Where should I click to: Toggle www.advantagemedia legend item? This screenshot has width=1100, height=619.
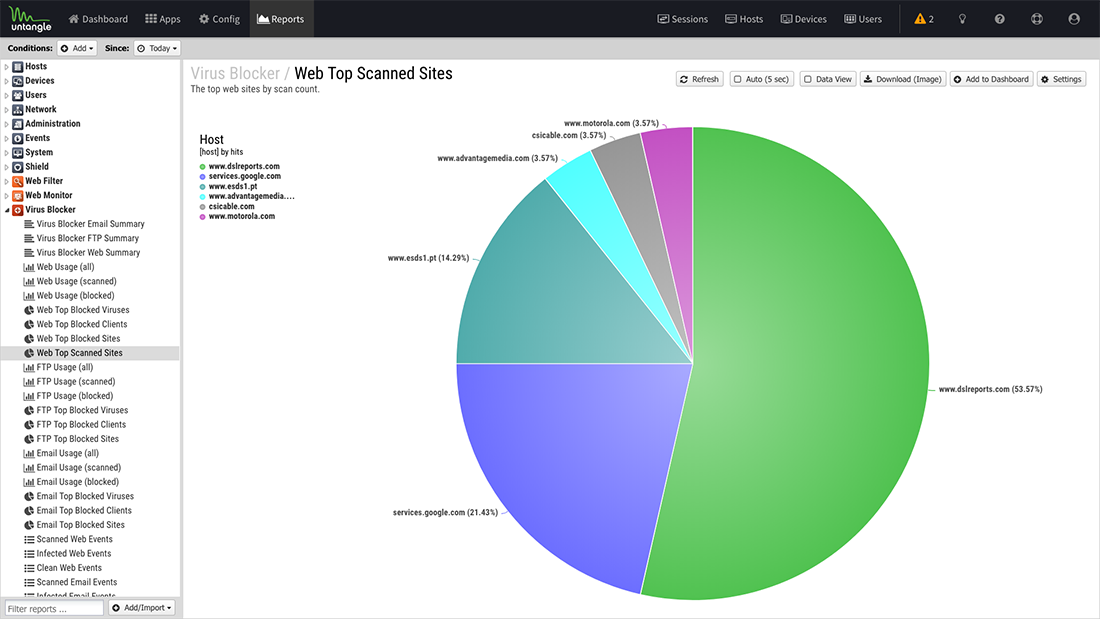pos(247,197)
